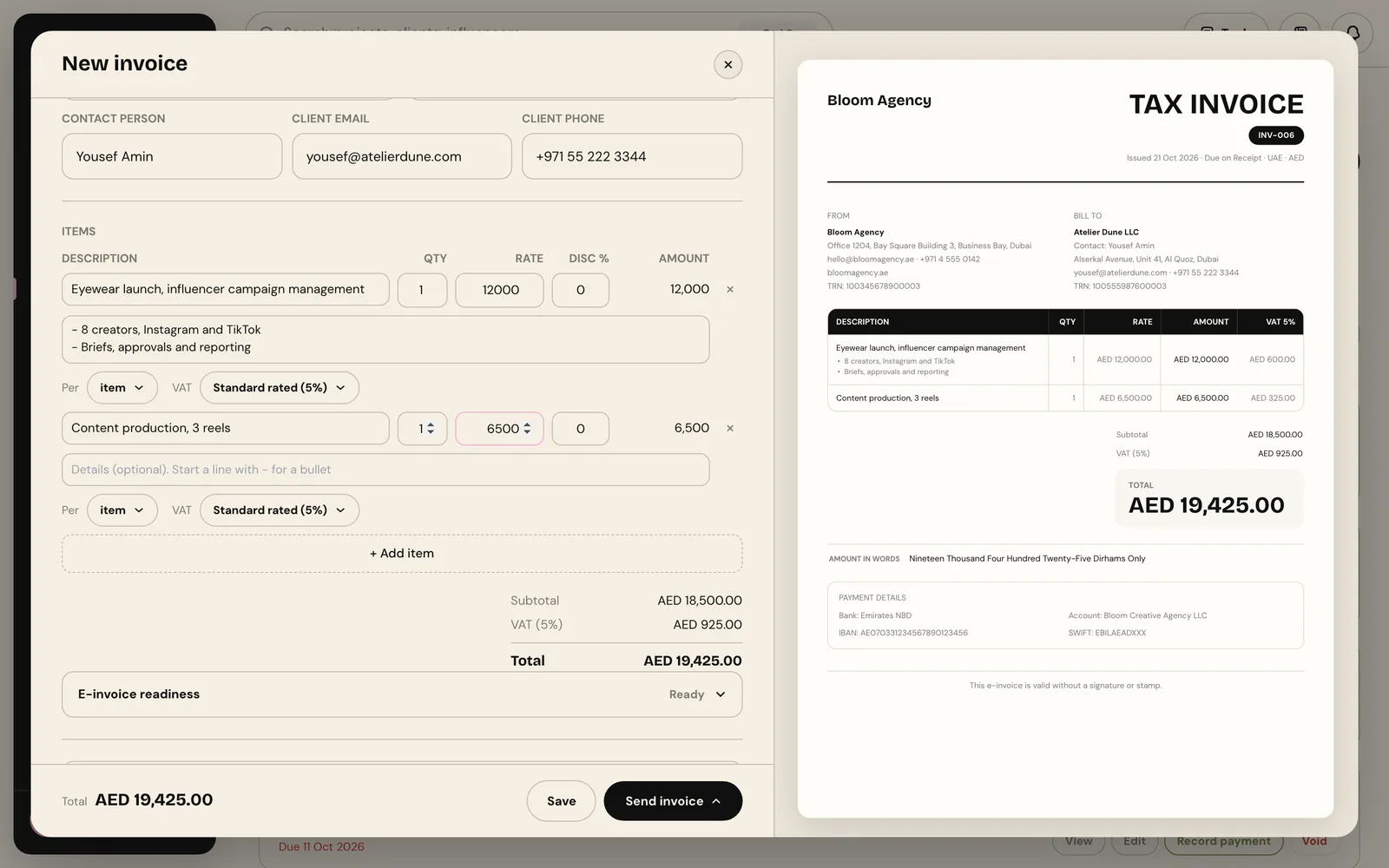Open Per unit dropdown for Eyewear launch item

pyautogui.click(x=122, y=388)
